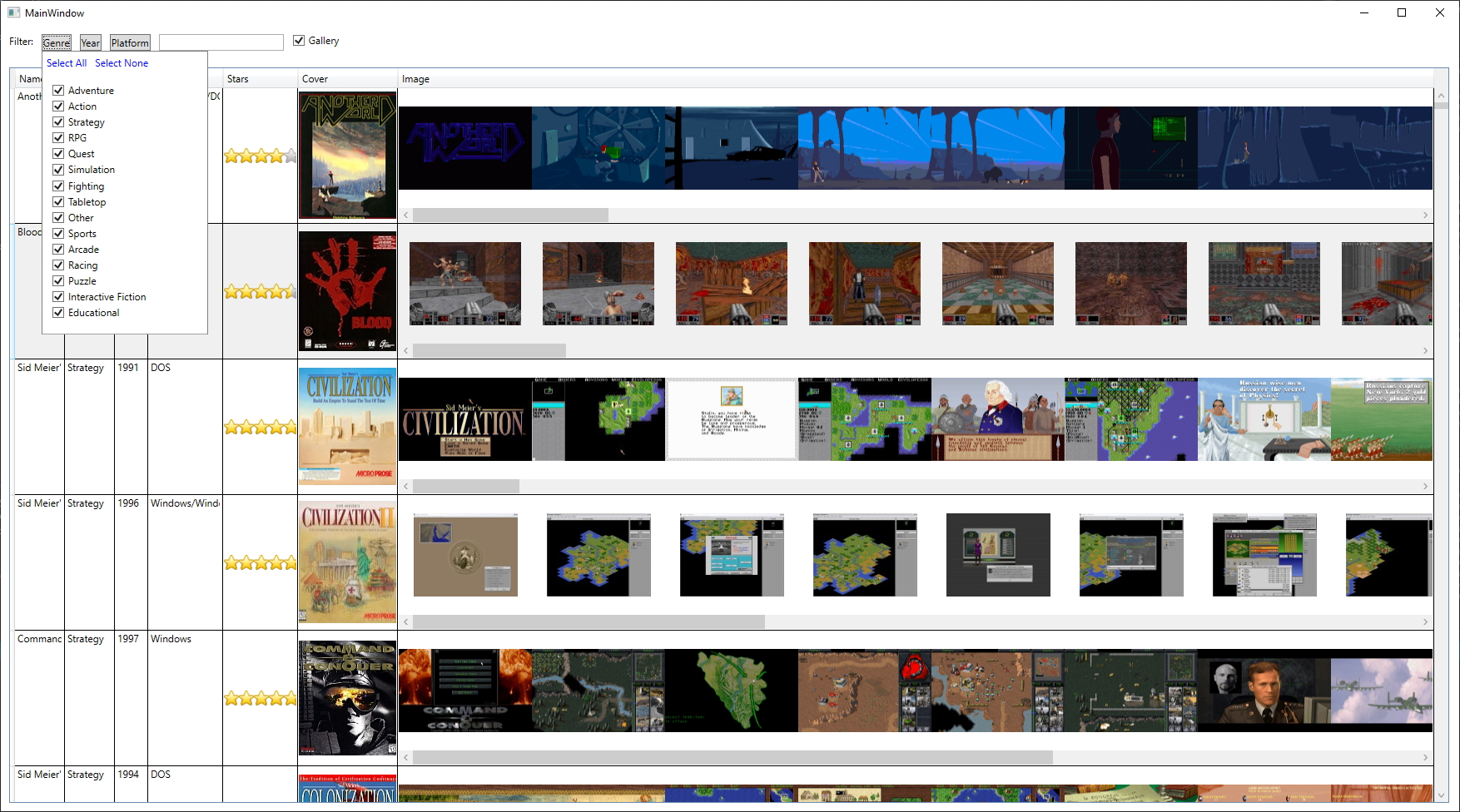Click the Civilization cover art
The height and width of the screenshot is (812, 1460).
point(348,427)
